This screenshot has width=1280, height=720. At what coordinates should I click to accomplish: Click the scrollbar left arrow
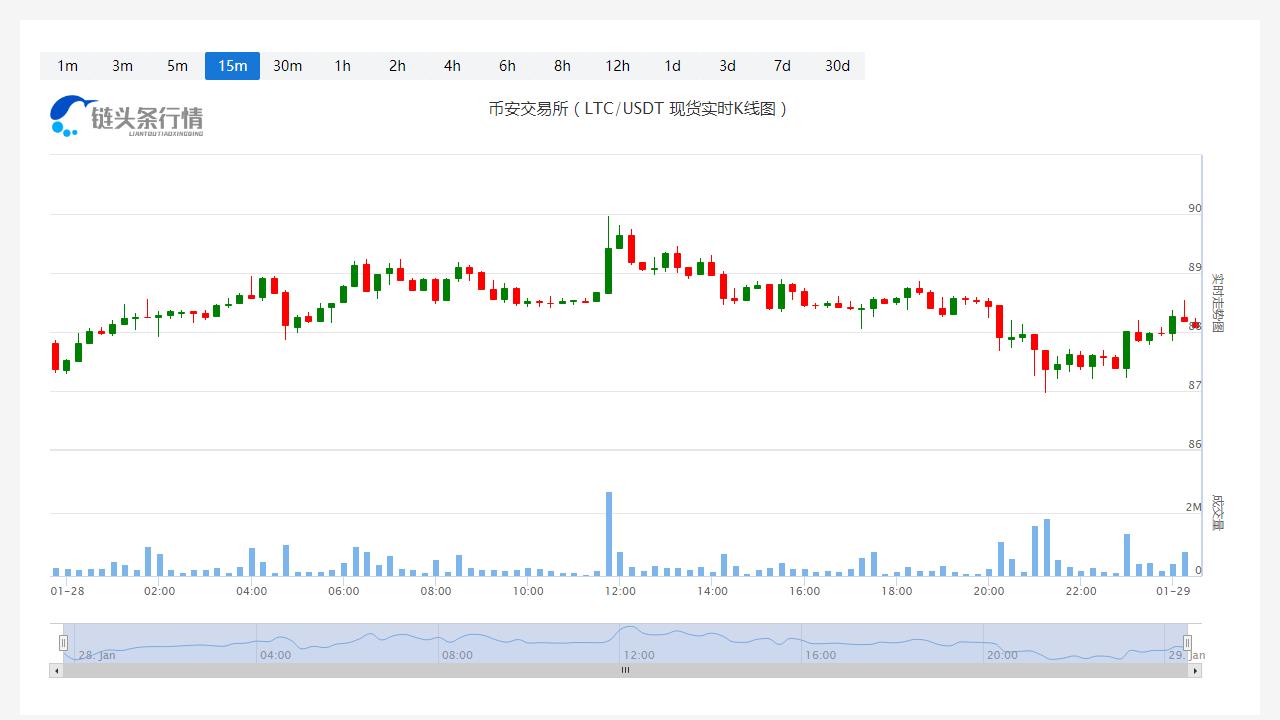pos(56,670)
